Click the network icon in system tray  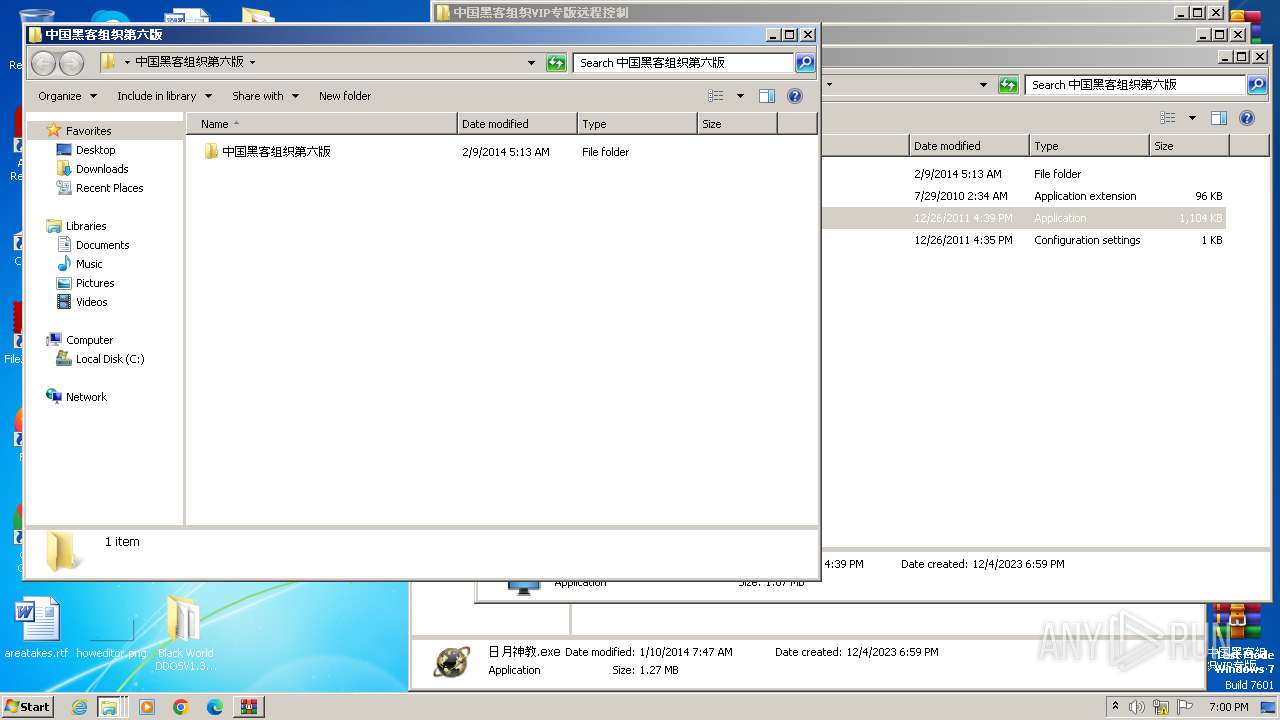1161,707
